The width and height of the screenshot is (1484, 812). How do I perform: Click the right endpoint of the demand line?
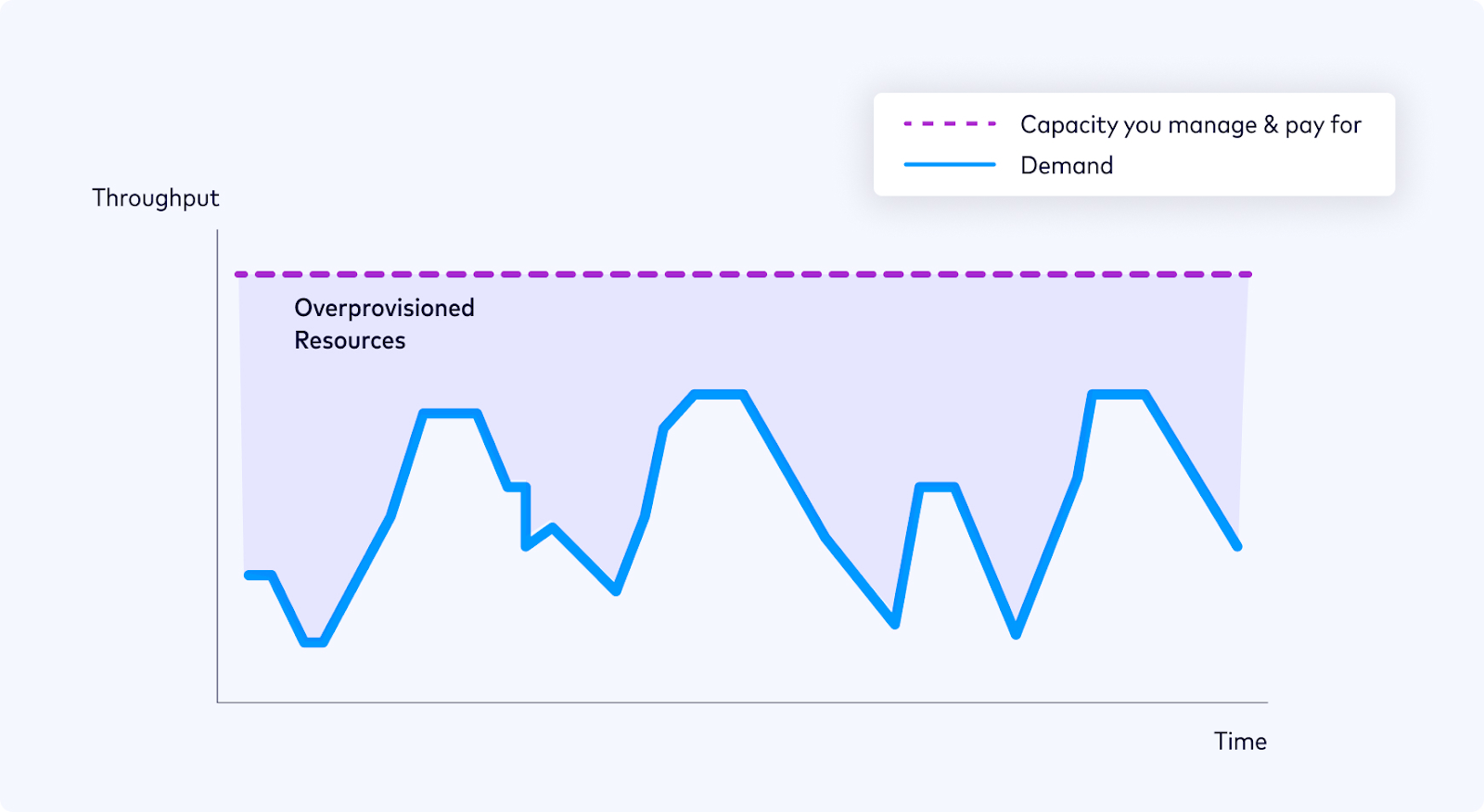pyautogui.click(x=1237, y=547)
